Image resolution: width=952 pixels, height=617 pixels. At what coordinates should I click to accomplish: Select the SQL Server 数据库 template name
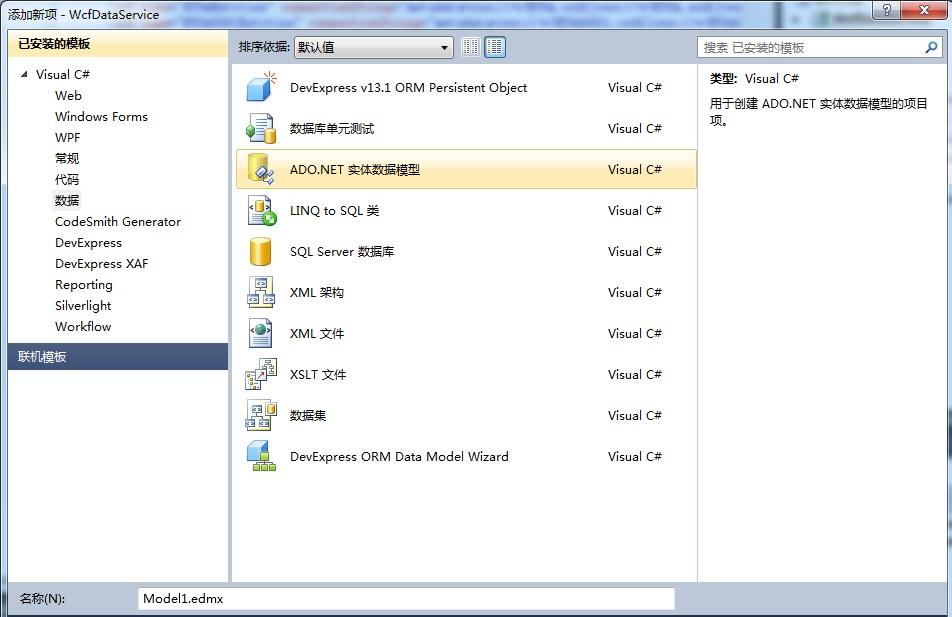(342, 251)
